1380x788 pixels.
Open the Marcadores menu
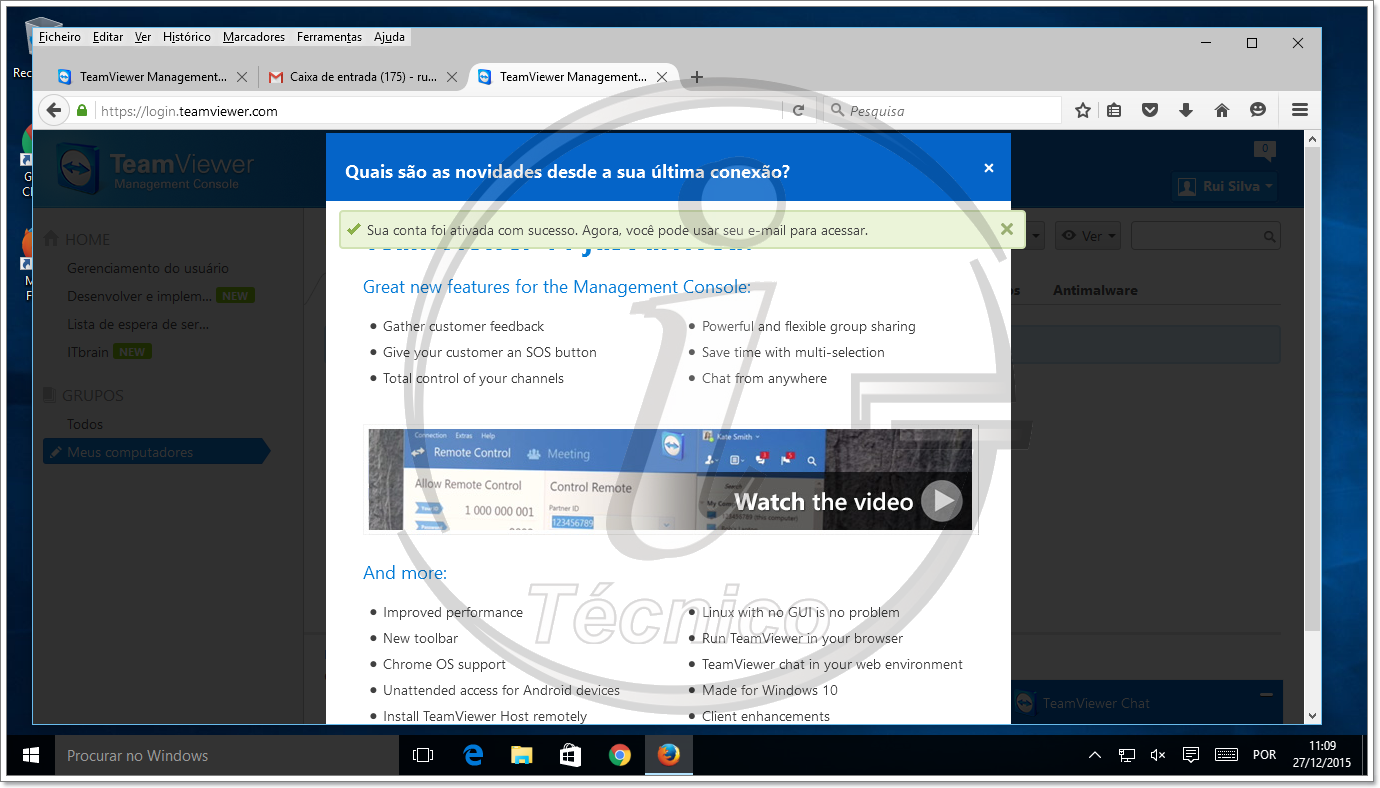click(x=253, y=37)
